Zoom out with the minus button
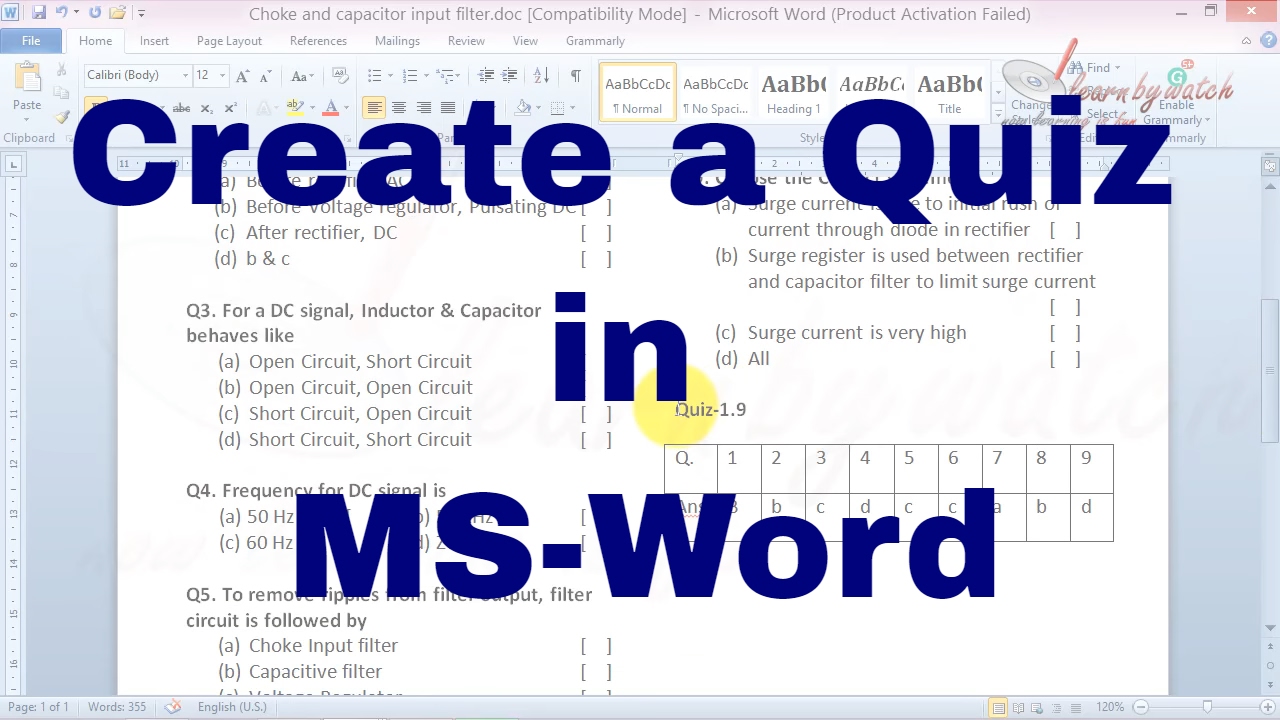 point(1139,707)
